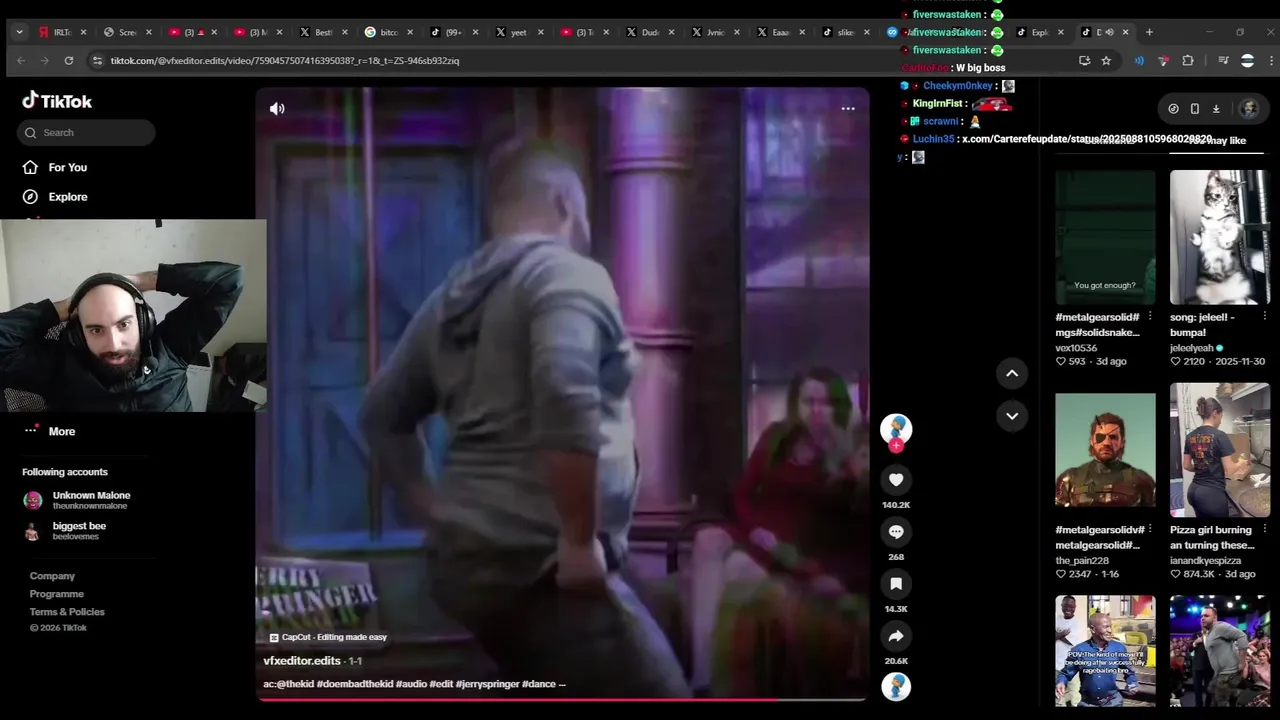Toggle the video sound speaker icon
This screenshot has height=720, width=1280.
(277, 109)
